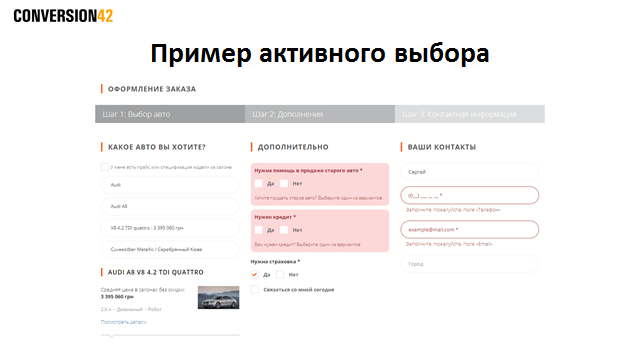The width and height of the screenshot is (640, 360).
Task: Click the heading 'ОФОРМЛЕНИЕ ЗАКАЗА'
Action: pyautogui.click(x=152, y=89)
